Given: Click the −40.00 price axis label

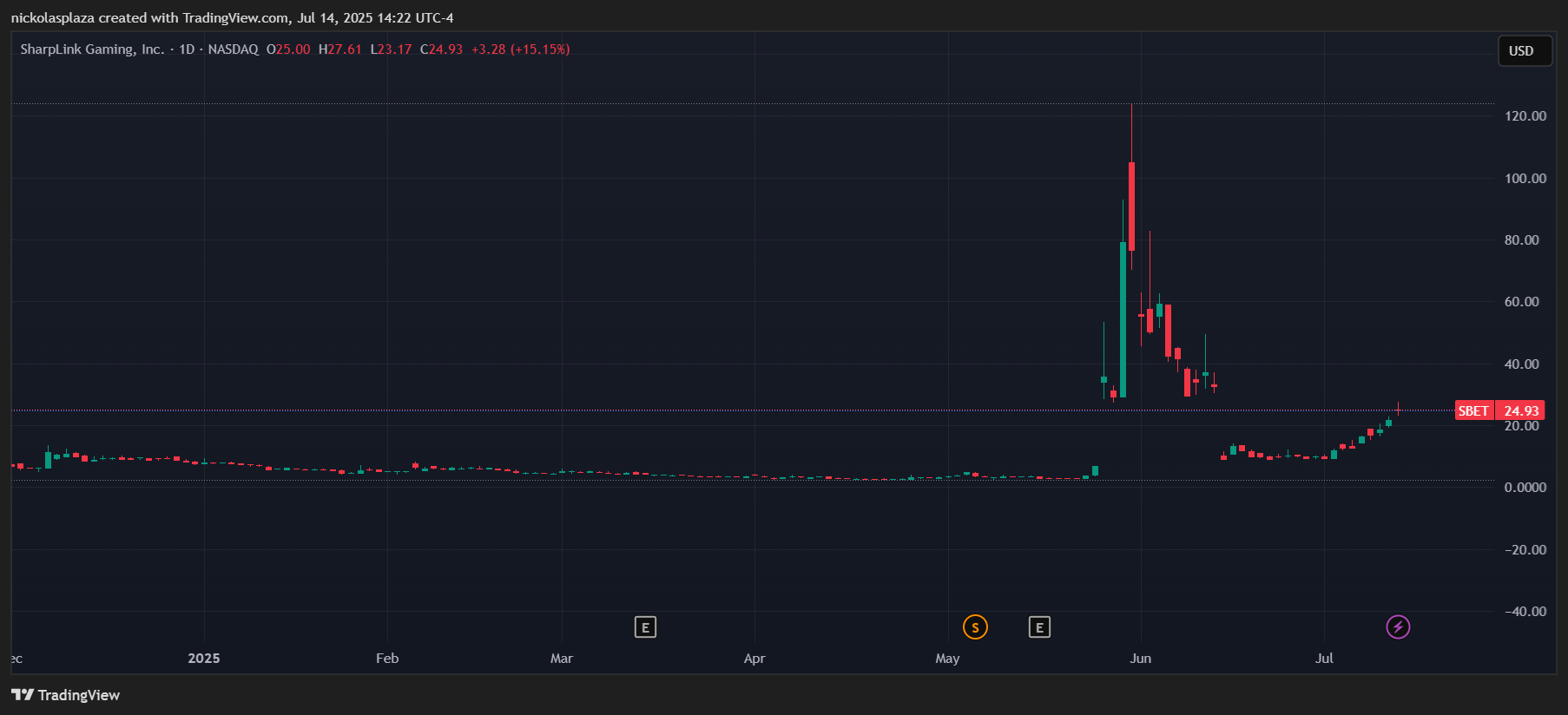Looking at the screenshot, I should pos(1525,612).
